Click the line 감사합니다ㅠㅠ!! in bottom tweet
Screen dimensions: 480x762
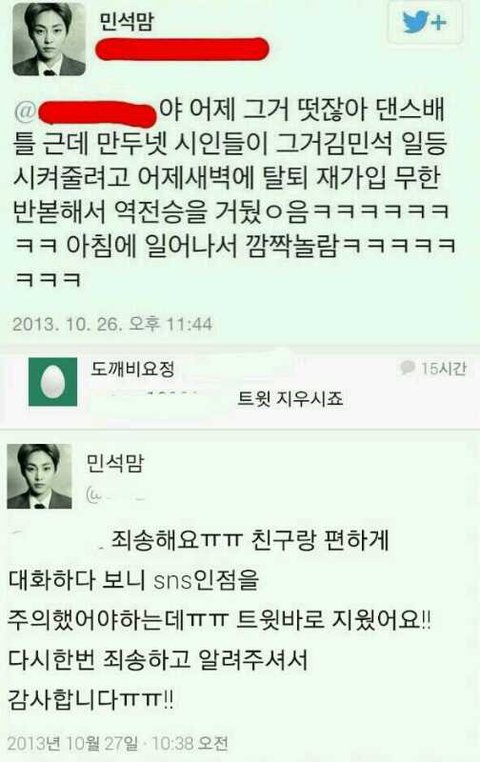[x=90, y=700]
